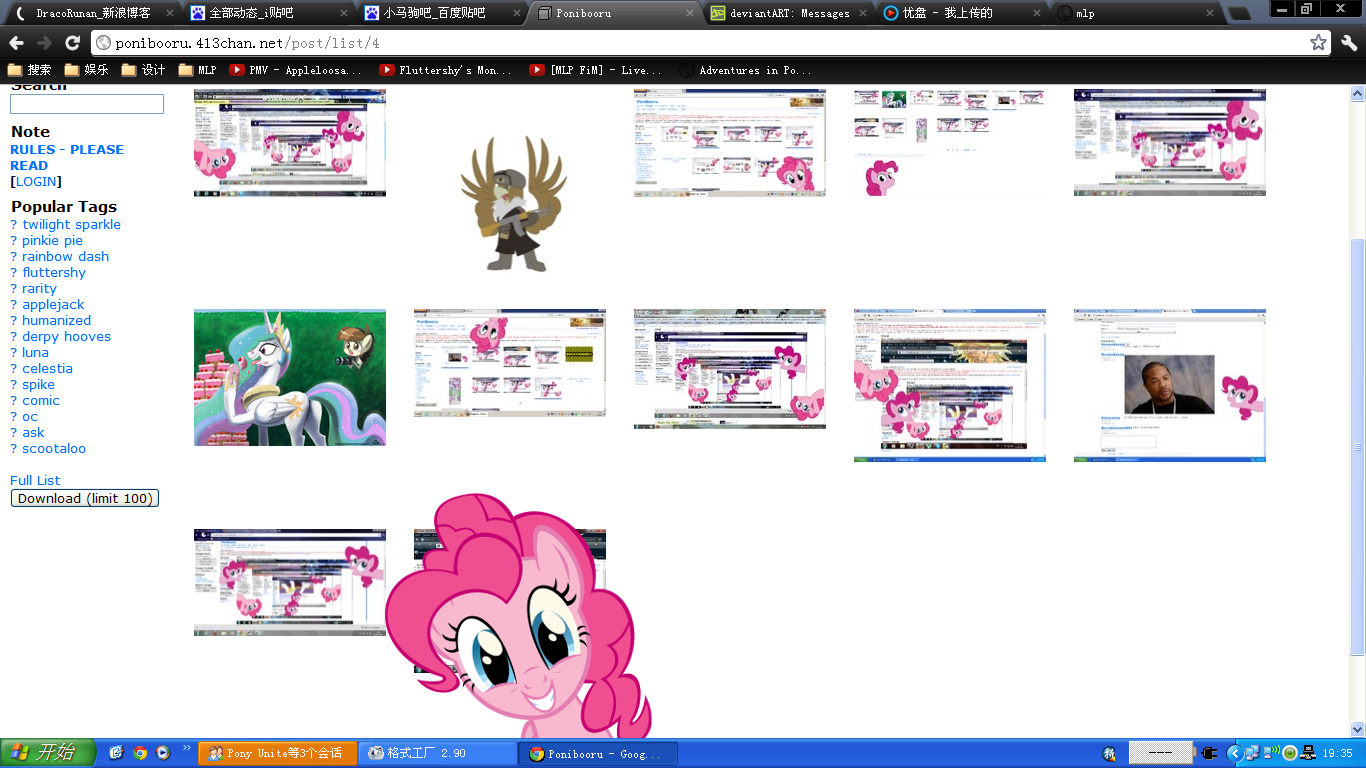Go back with the browser back arrow
The height and width of the screenshot is (768, 1366).
(17, 43)
